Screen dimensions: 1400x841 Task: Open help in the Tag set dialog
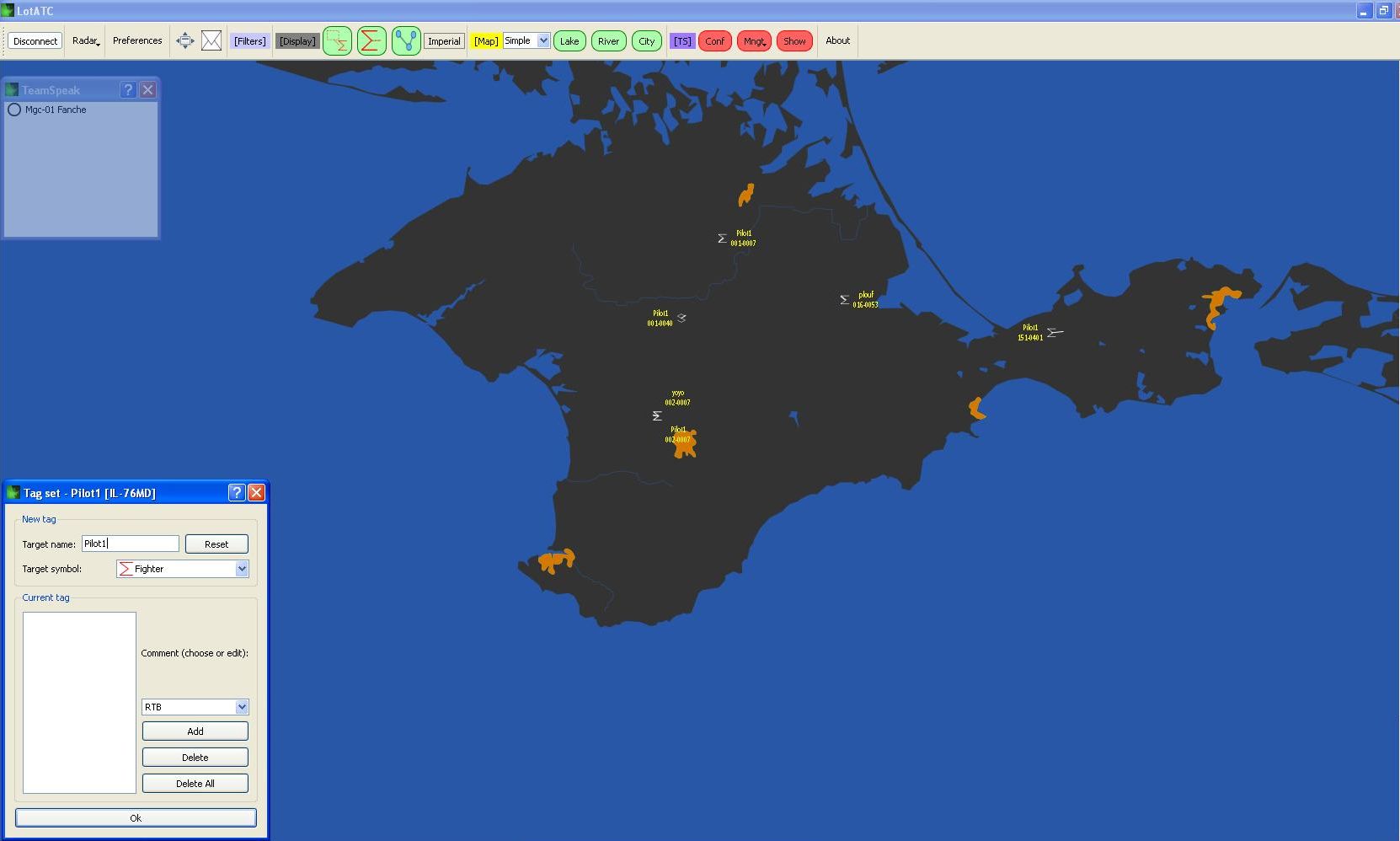(x=237, y=493)
